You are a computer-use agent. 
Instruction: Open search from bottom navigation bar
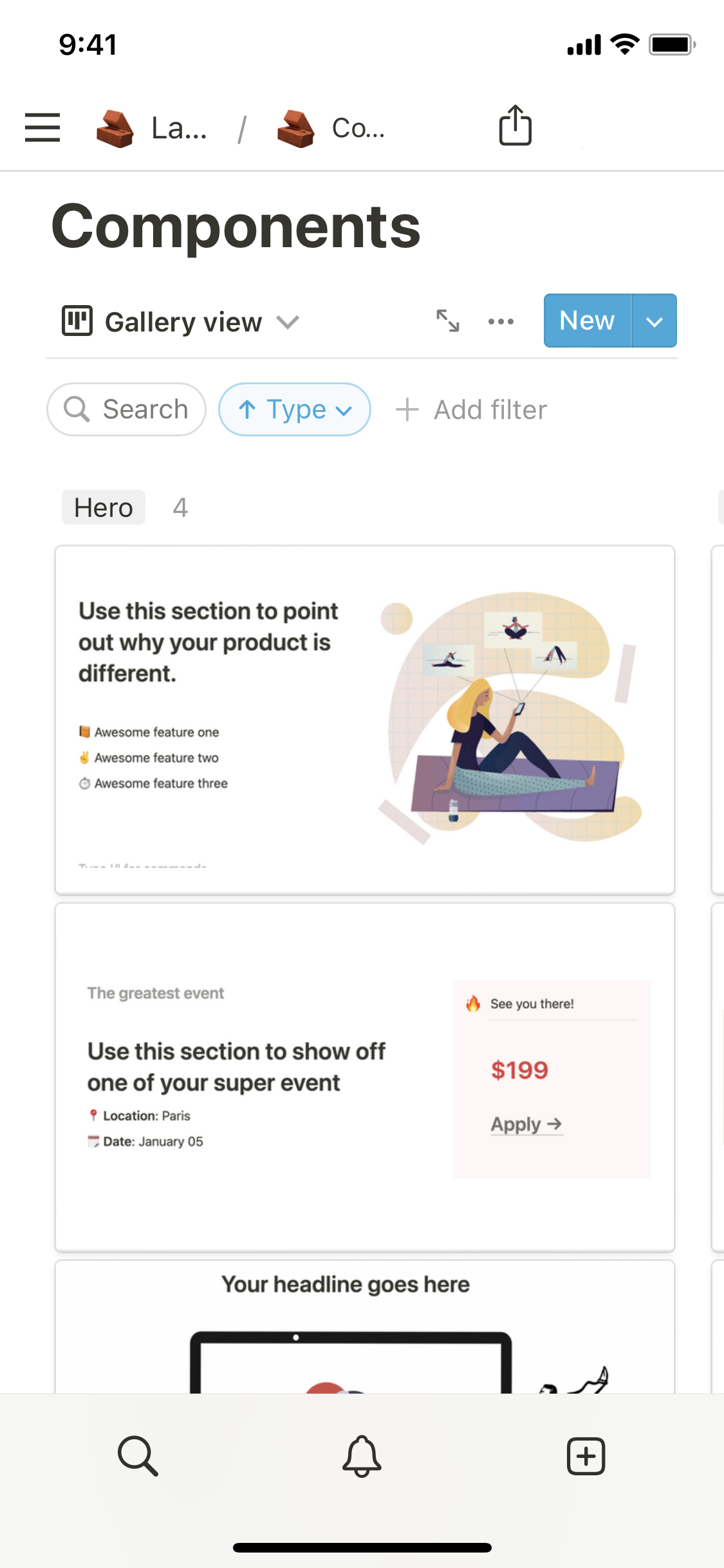pos(138,1455)
